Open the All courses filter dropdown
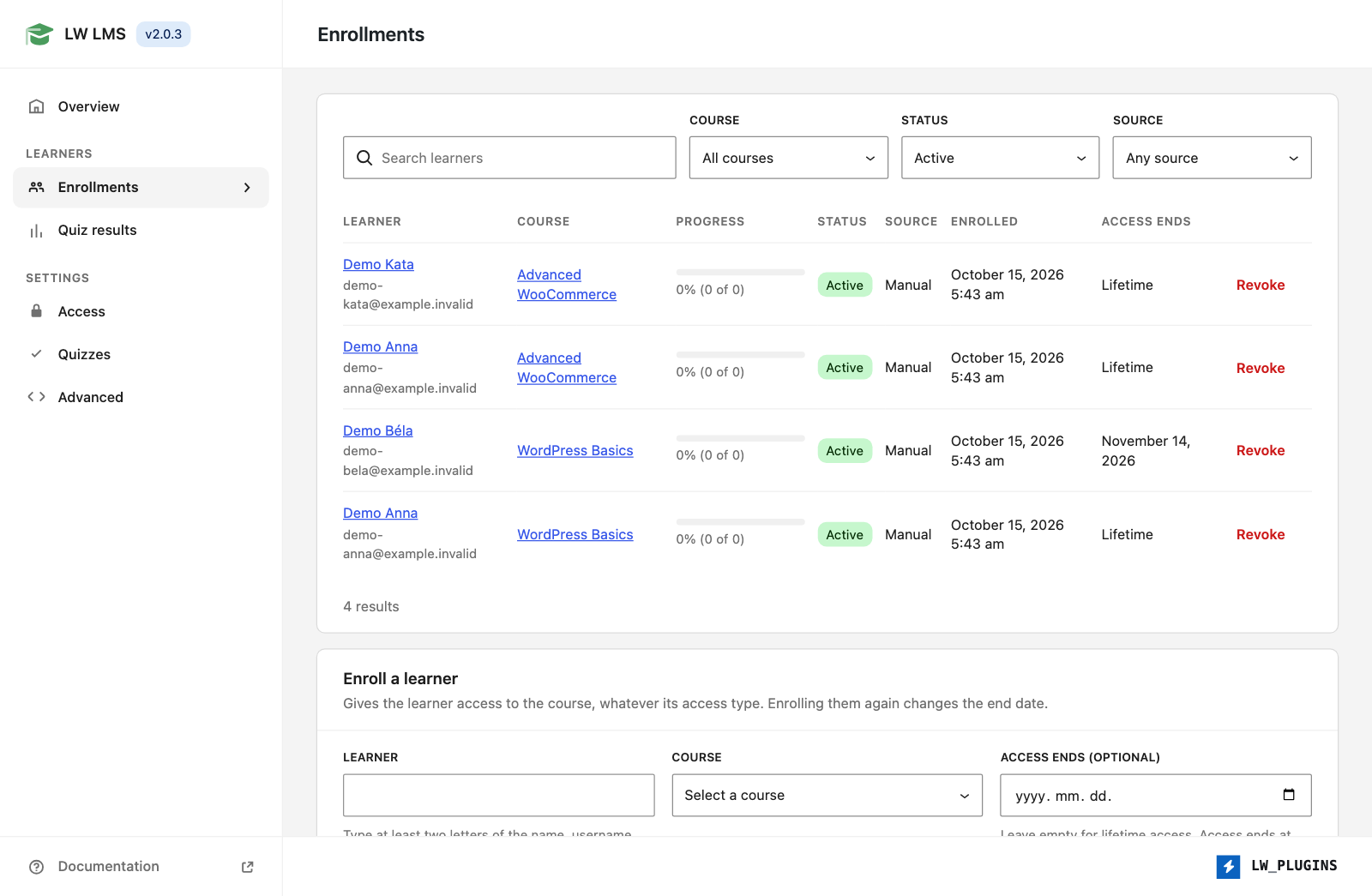 [789, 158]
